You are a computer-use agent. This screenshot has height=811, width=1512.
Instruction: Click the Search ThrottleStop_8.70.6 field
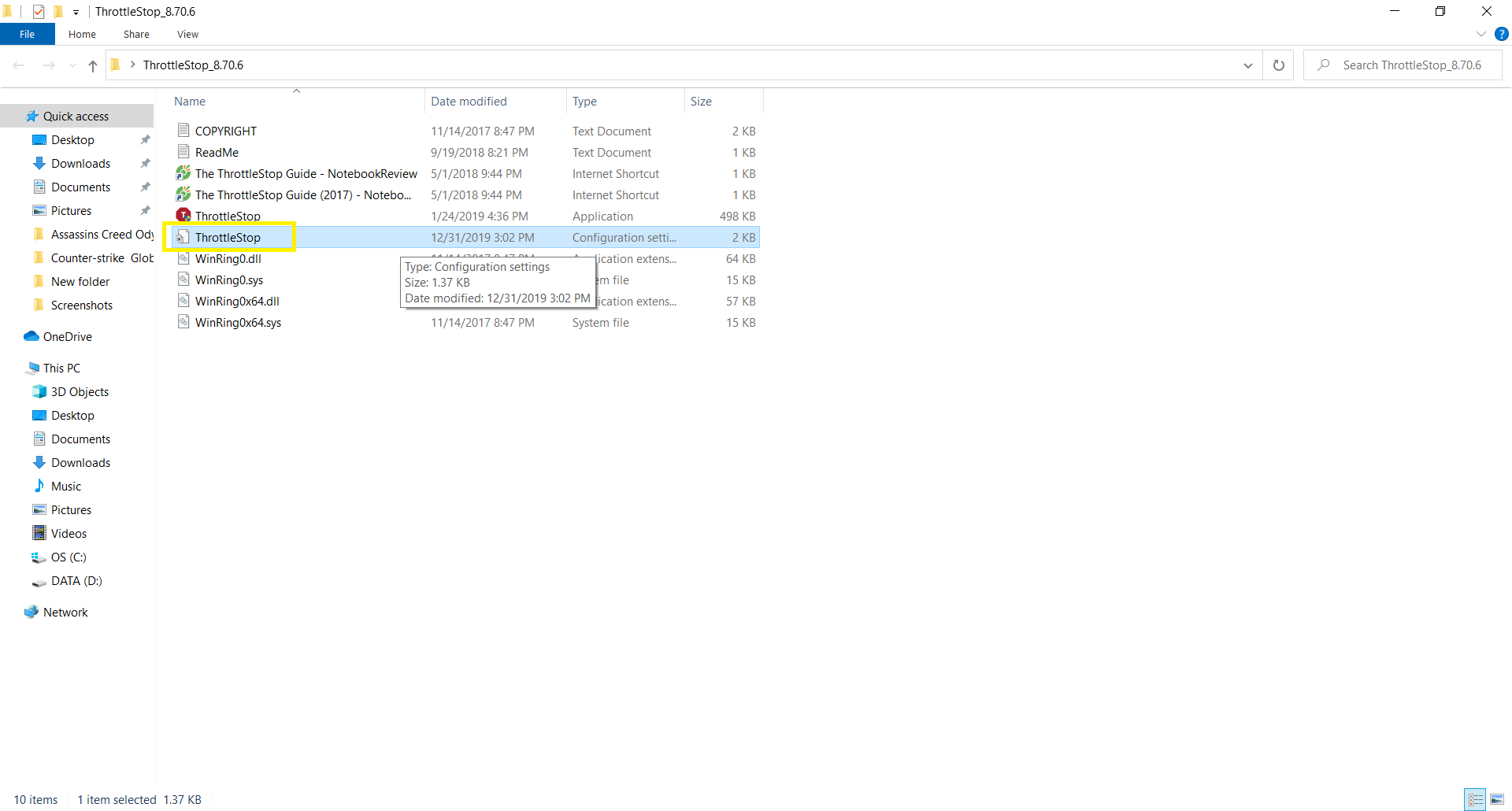[1403, 65]
